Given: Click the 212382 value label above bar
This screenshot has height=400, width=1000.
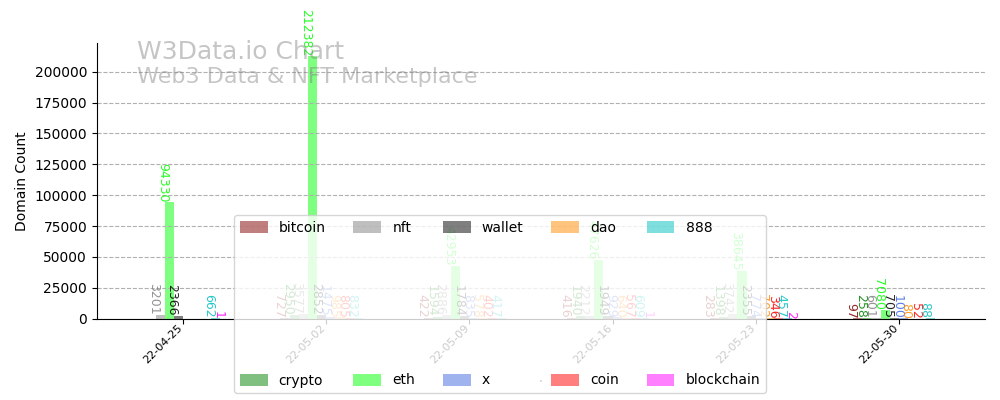Looking at the screenshot, I should (307, 32).
